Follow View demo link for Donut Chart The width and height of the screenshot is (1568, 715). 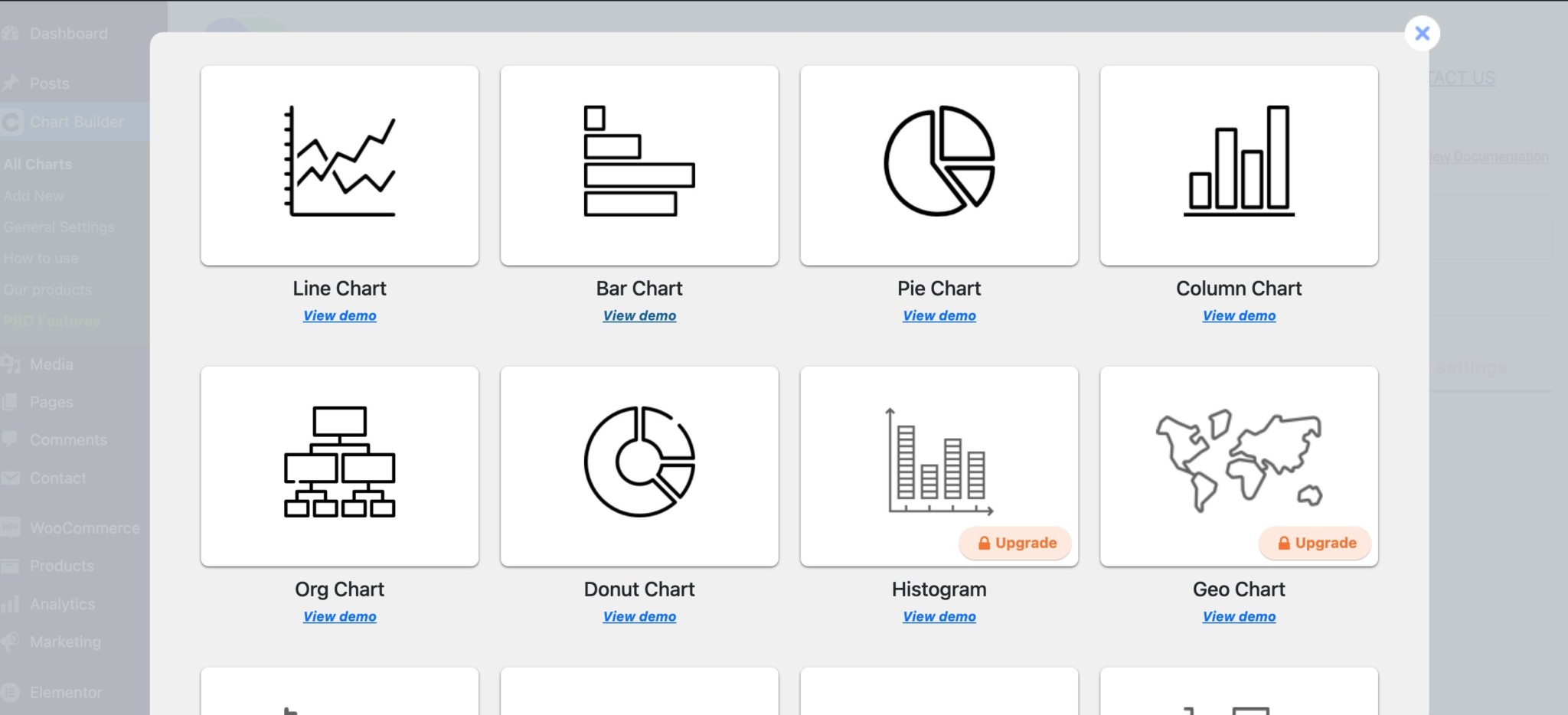(x=639, y=616)
